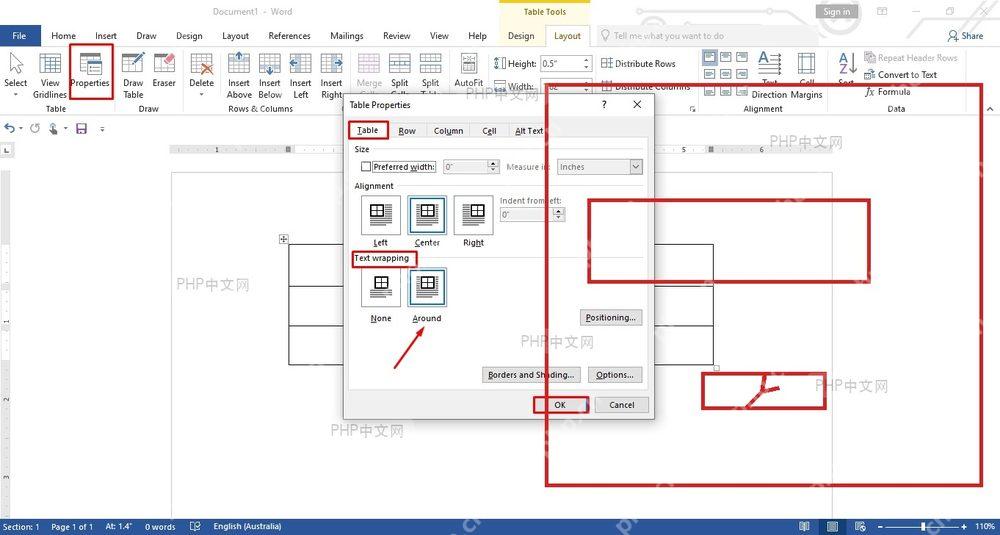Viewport: 1000px width, 535px height.
Task: Adjust the row Height stepper arrows
Action: 585,64
